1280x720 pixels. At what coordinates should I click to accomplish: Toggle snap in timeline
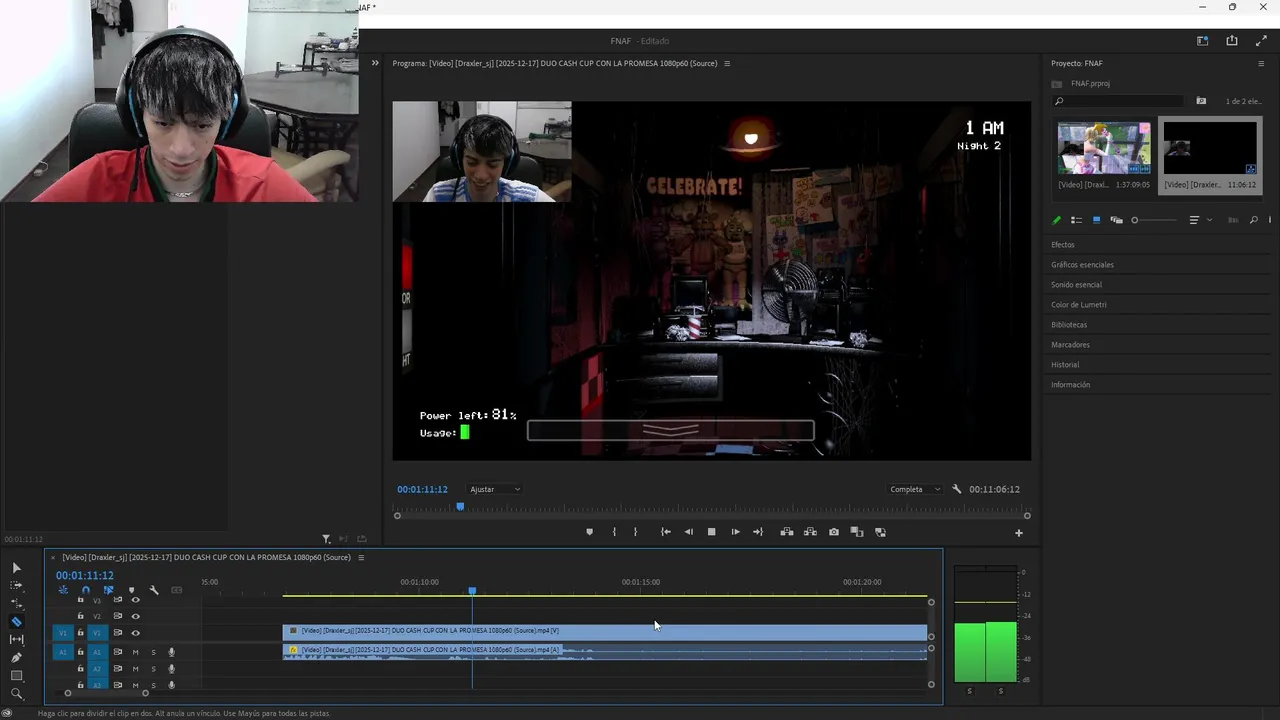85,590
